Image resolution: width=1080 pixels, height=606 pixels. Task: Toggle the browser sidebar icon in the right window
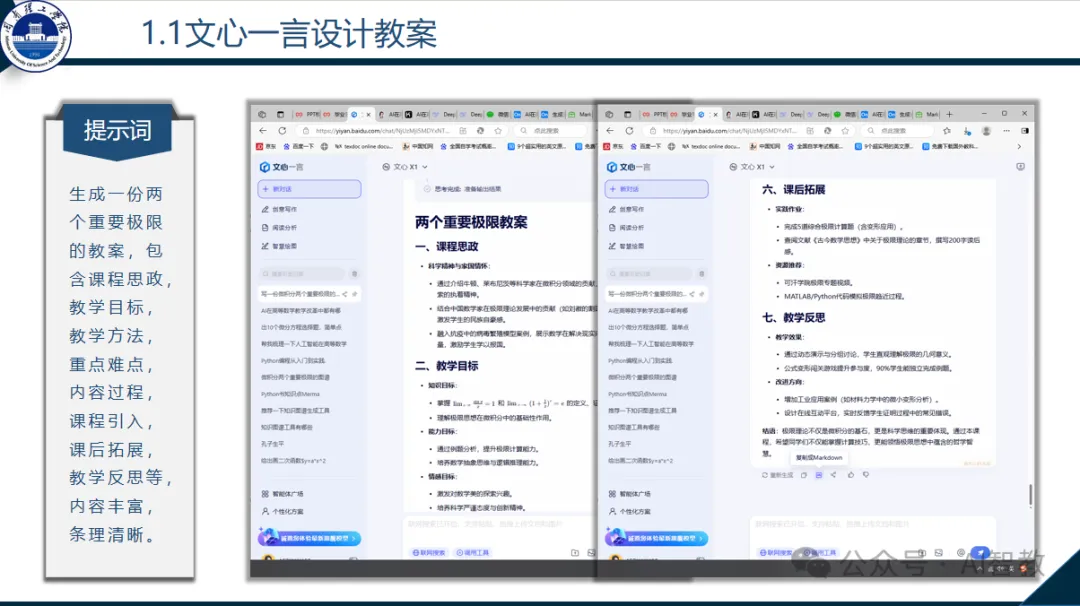(1025, 130)
